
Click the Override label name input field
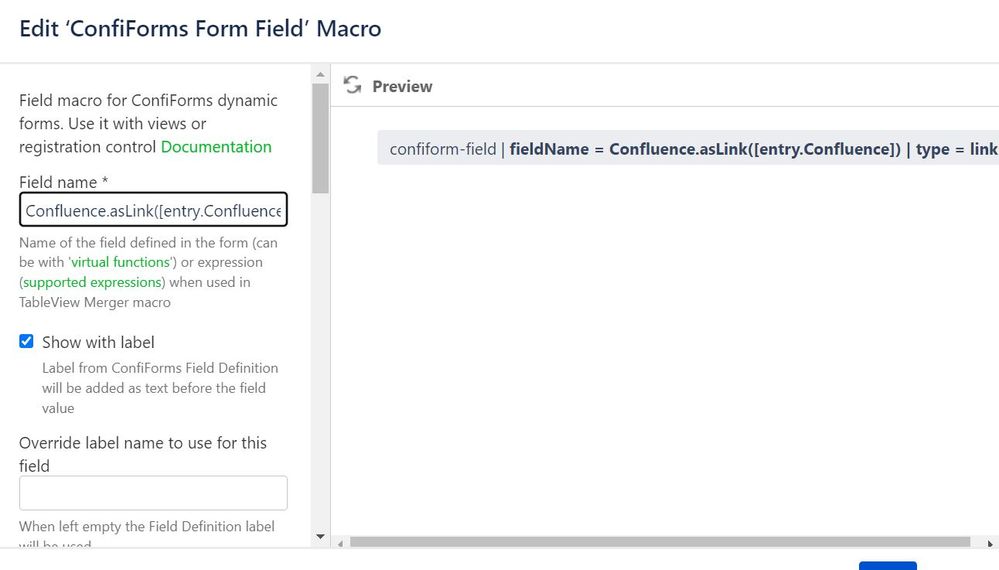click(x=153, y=493)
